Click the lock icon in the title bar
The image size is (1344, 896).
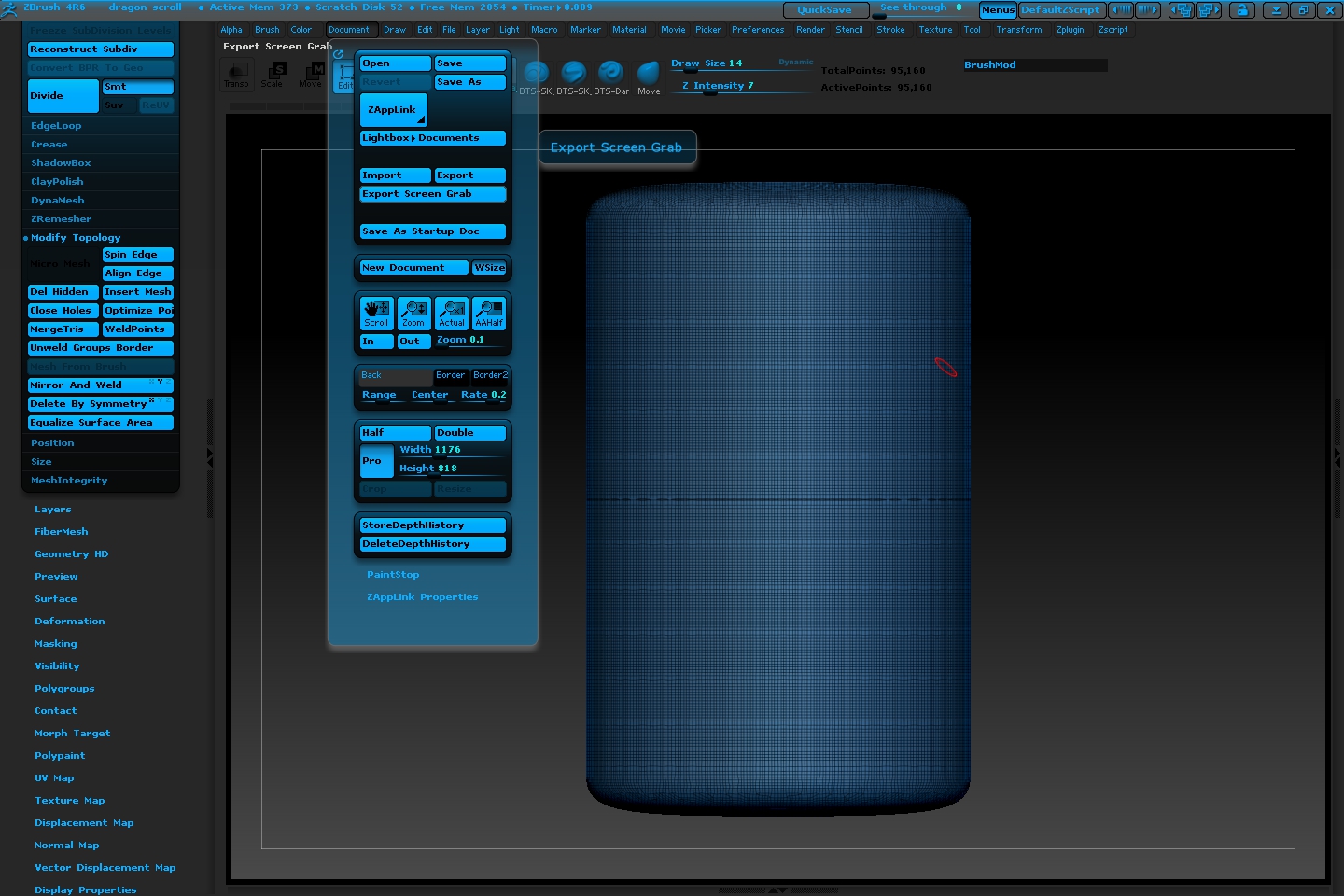pos(1241,10)
